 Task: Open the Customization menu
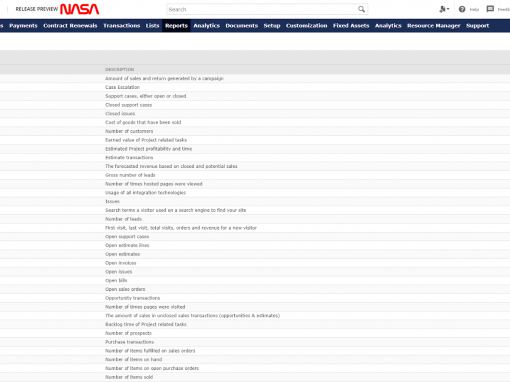coord(306,26)
